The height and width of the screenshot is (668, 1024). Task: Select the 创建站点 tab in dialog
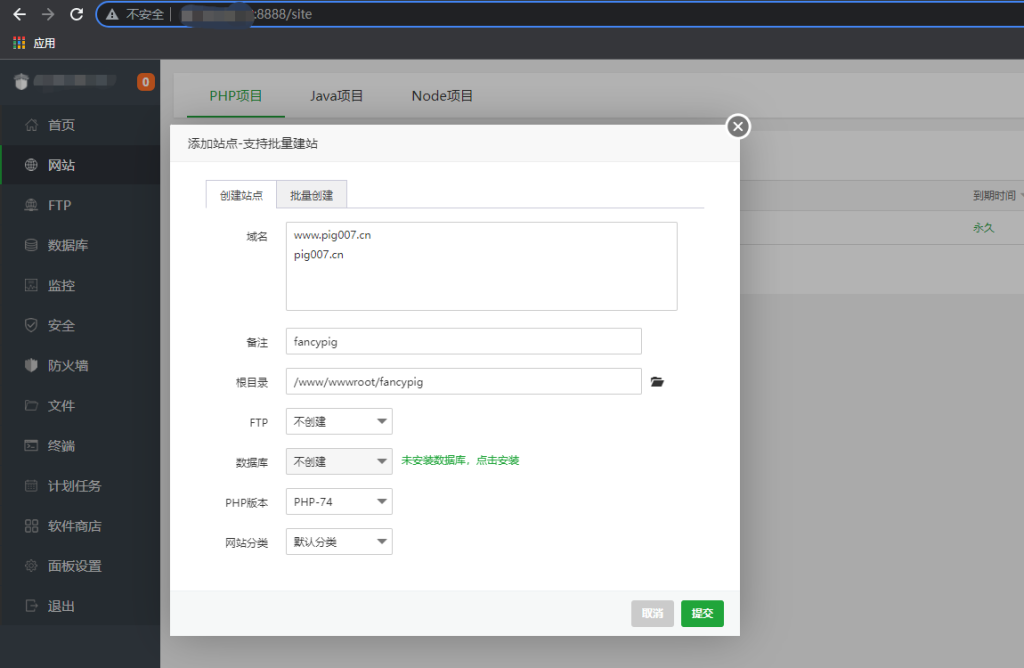click(x=241, y=195)
